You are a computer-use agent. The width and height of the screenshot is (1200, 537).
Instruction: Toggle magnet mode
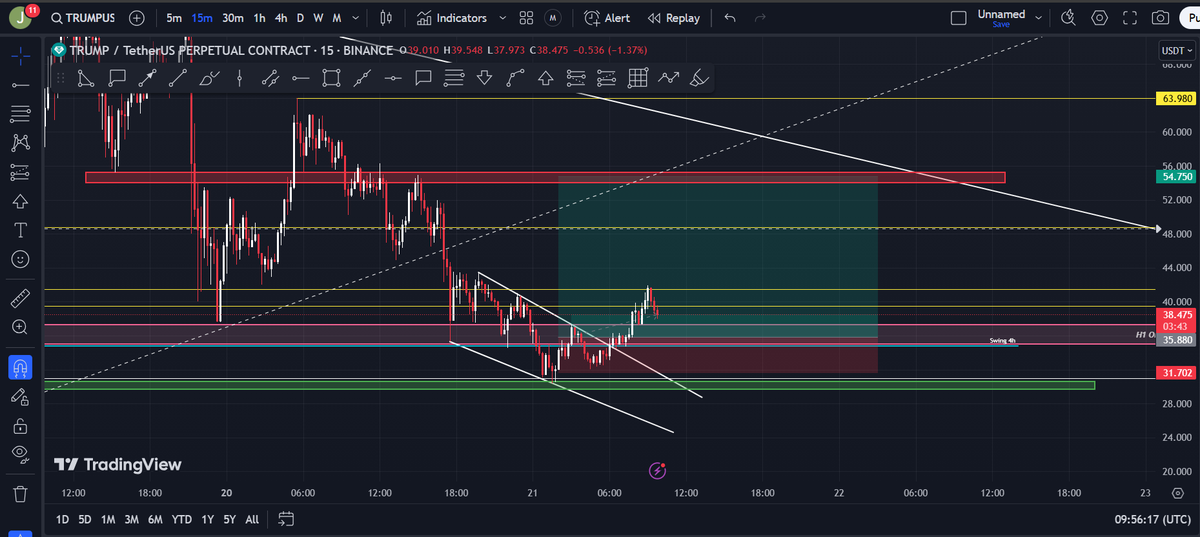pos(21,367)
